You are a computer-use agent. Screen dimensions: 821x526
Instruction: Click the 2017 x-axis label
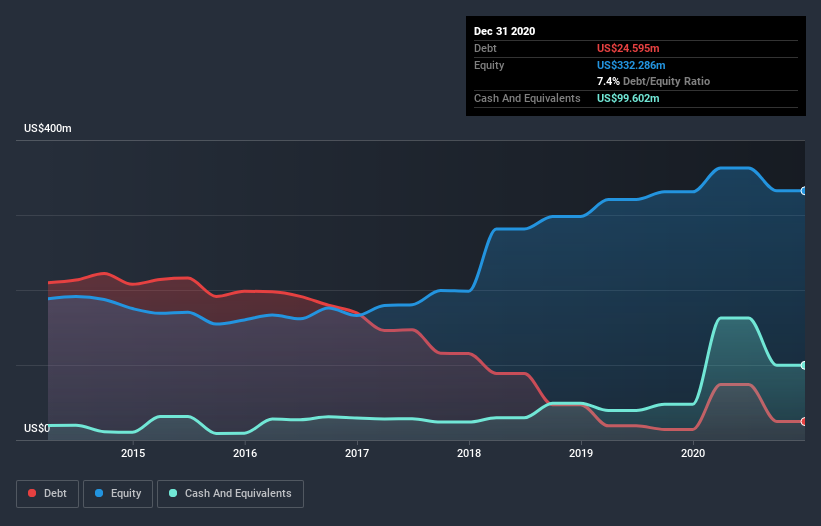point(357,453)
